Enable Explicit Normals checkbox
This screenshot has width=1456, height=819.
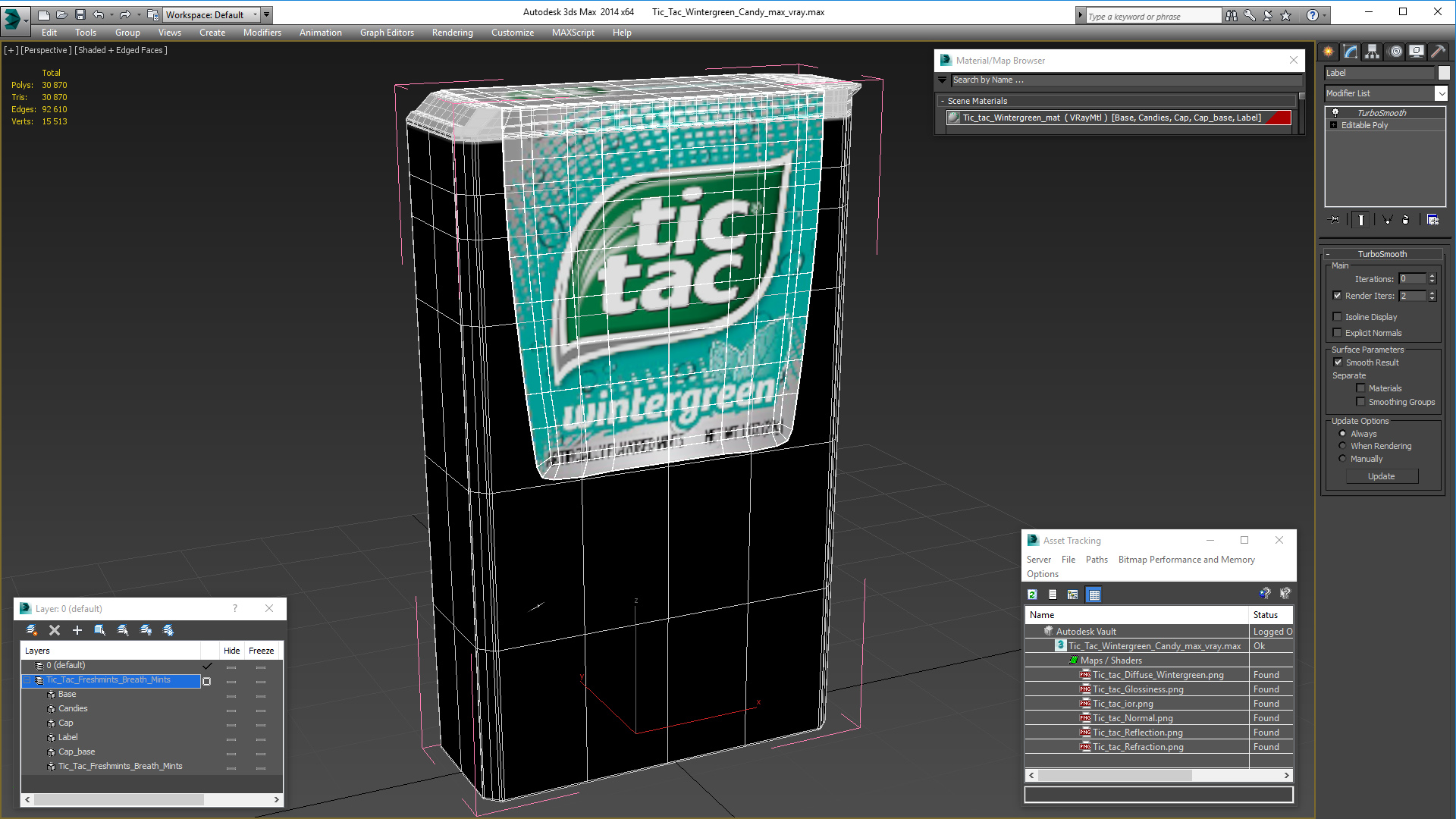coord(1338,333)
